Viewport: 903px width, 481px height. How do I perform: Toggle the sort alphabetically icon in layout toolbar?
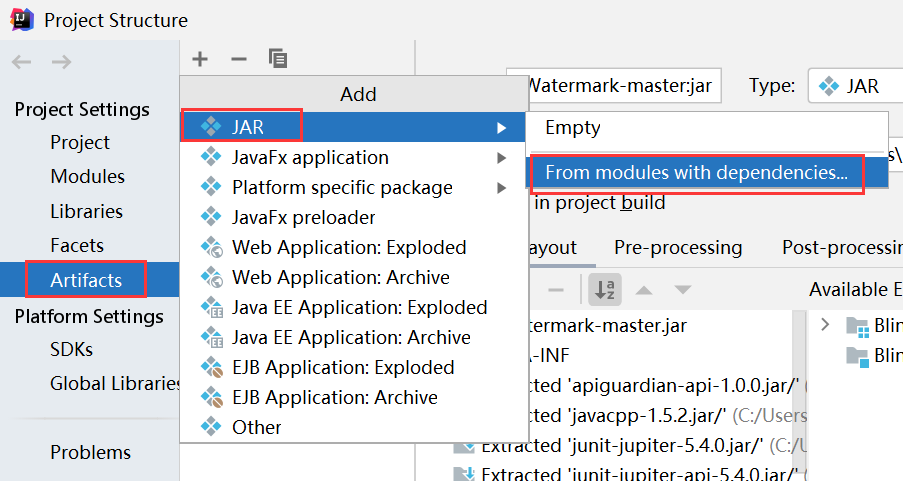(x=605, y=289)
